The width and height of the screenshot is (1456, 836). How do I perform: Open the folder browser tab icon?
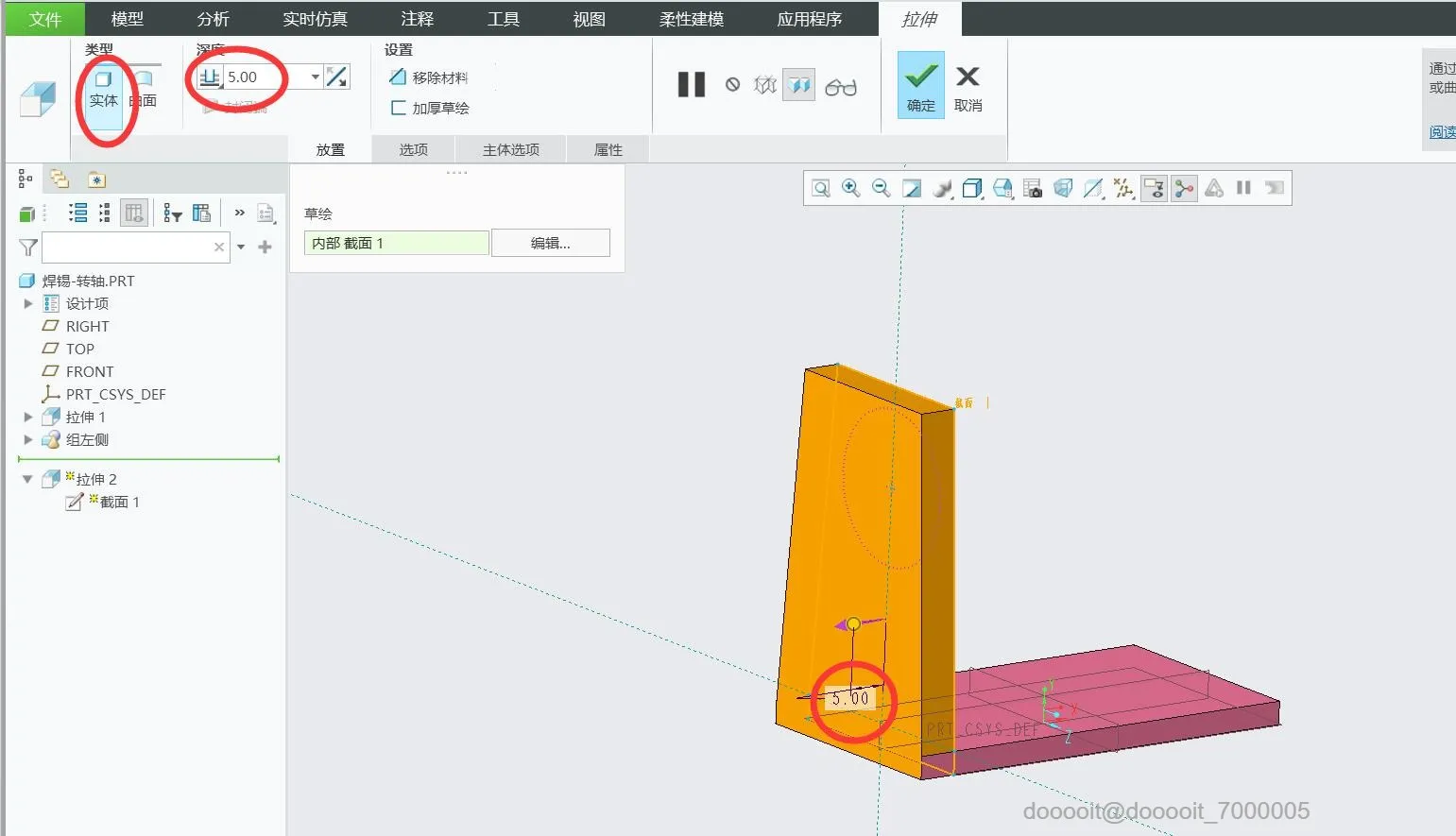60,179
